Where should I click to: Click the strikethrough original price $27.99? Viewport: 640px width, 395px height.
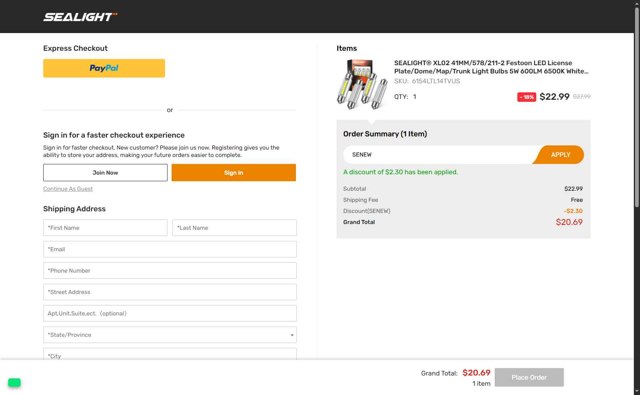point(582,97)
